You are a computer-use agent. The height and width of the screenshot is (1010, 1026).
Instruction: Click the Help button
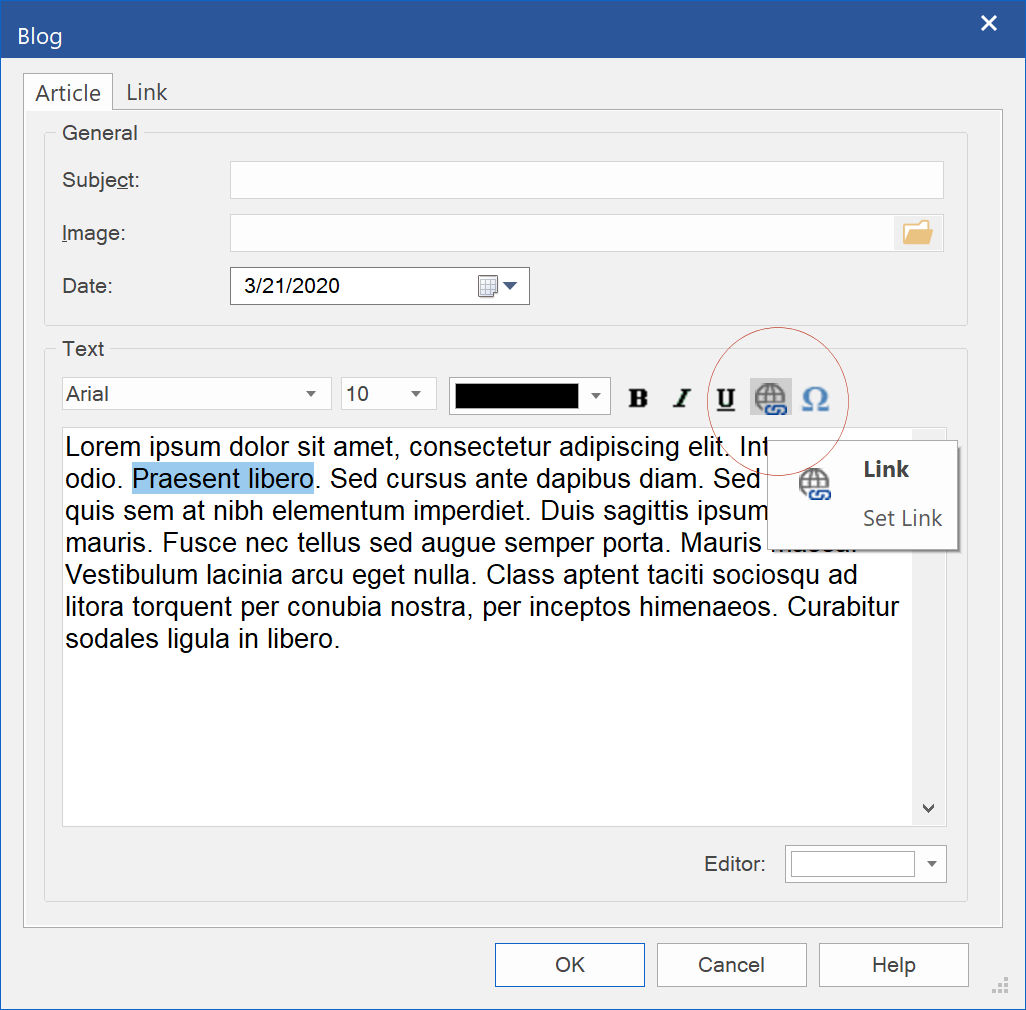point(894,965)
